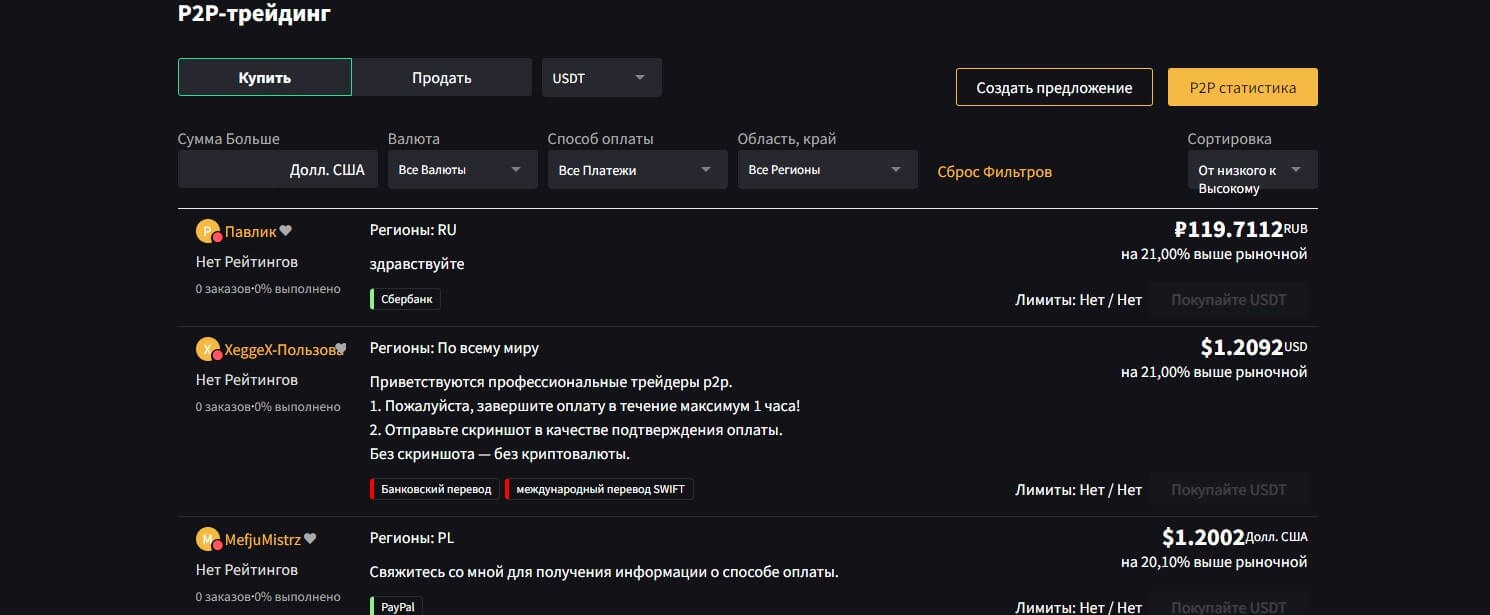Click Павлик's avatar icon
Viewport: 1490px width, 615px height.
(208, 231)
